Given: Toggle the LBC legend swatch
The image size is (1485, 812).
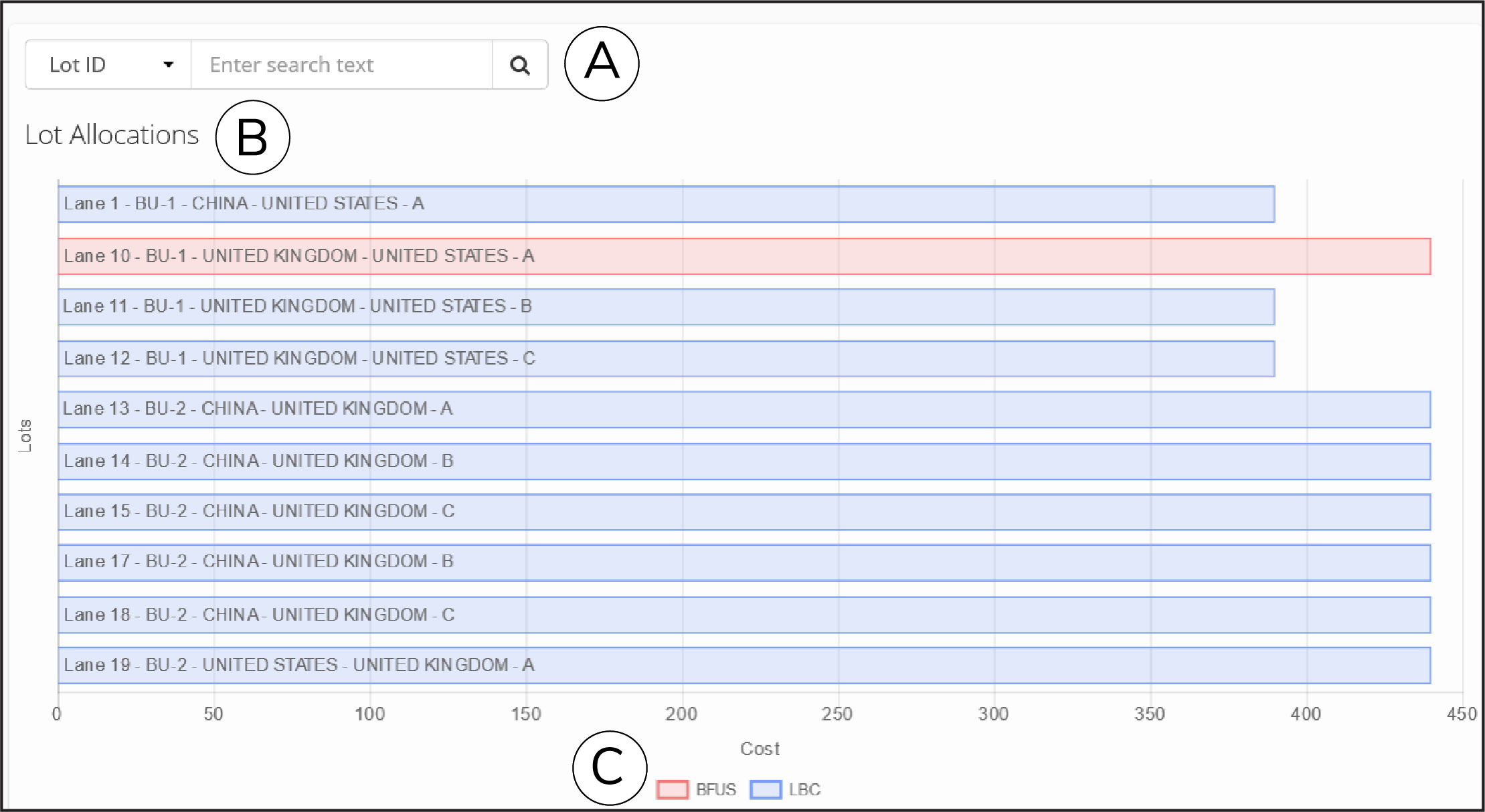Looking at the screenshot, I should pos(766,789).
